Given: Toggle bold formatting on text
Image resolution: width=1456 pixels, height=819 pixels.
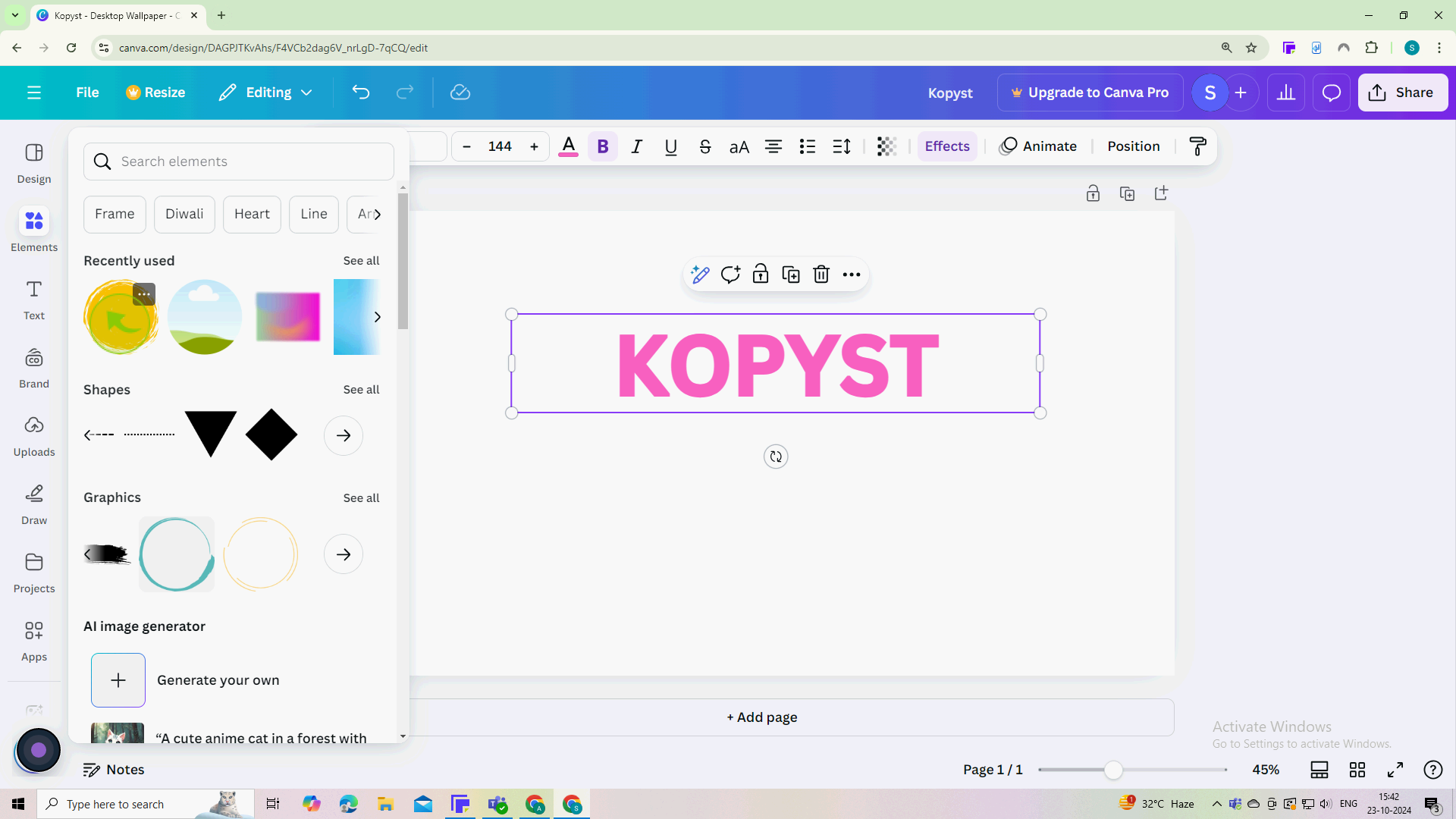Looking at the screenshot, I should click(x=602, y=146).
